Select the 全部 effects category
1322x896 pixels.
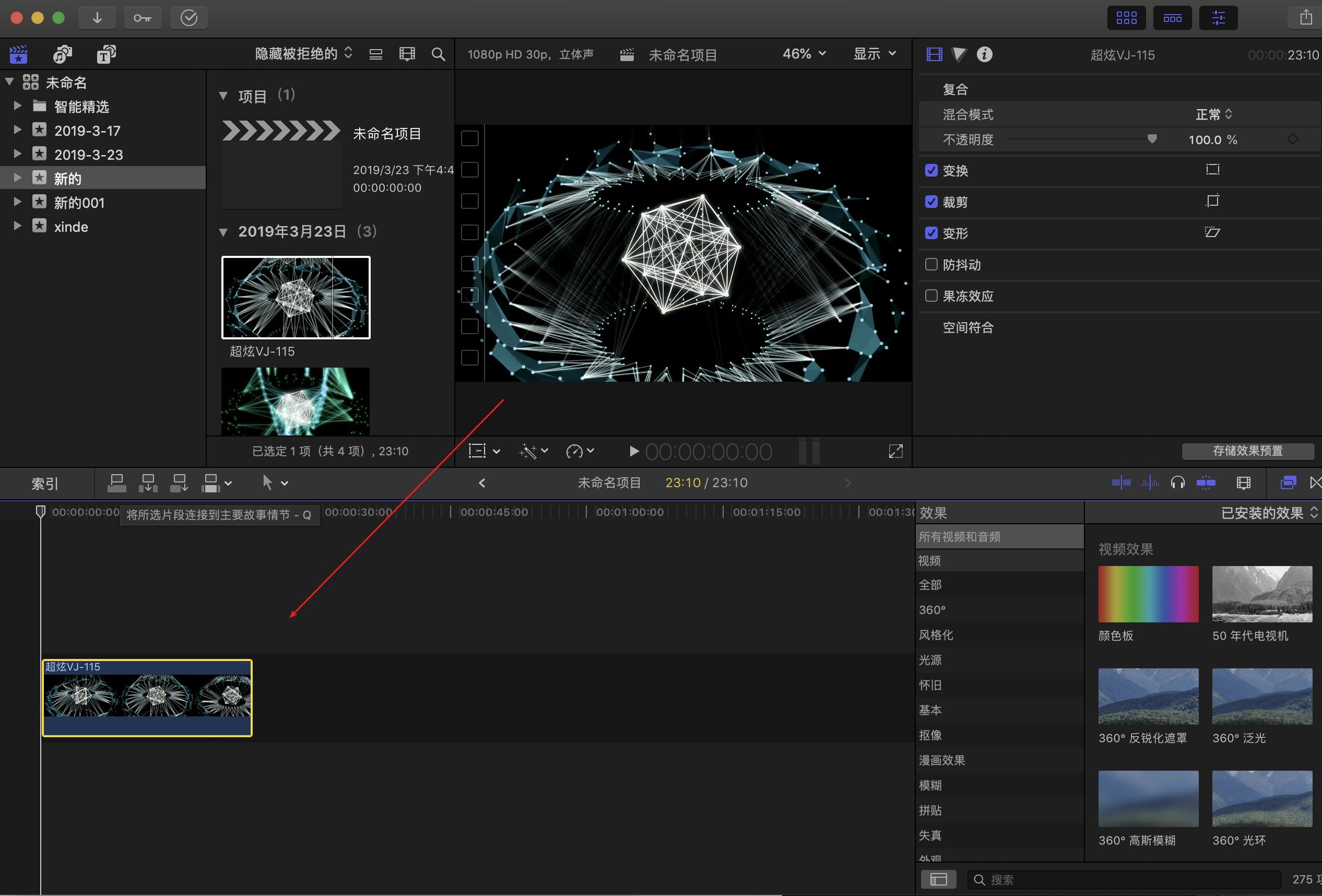(x=999, y=585)
